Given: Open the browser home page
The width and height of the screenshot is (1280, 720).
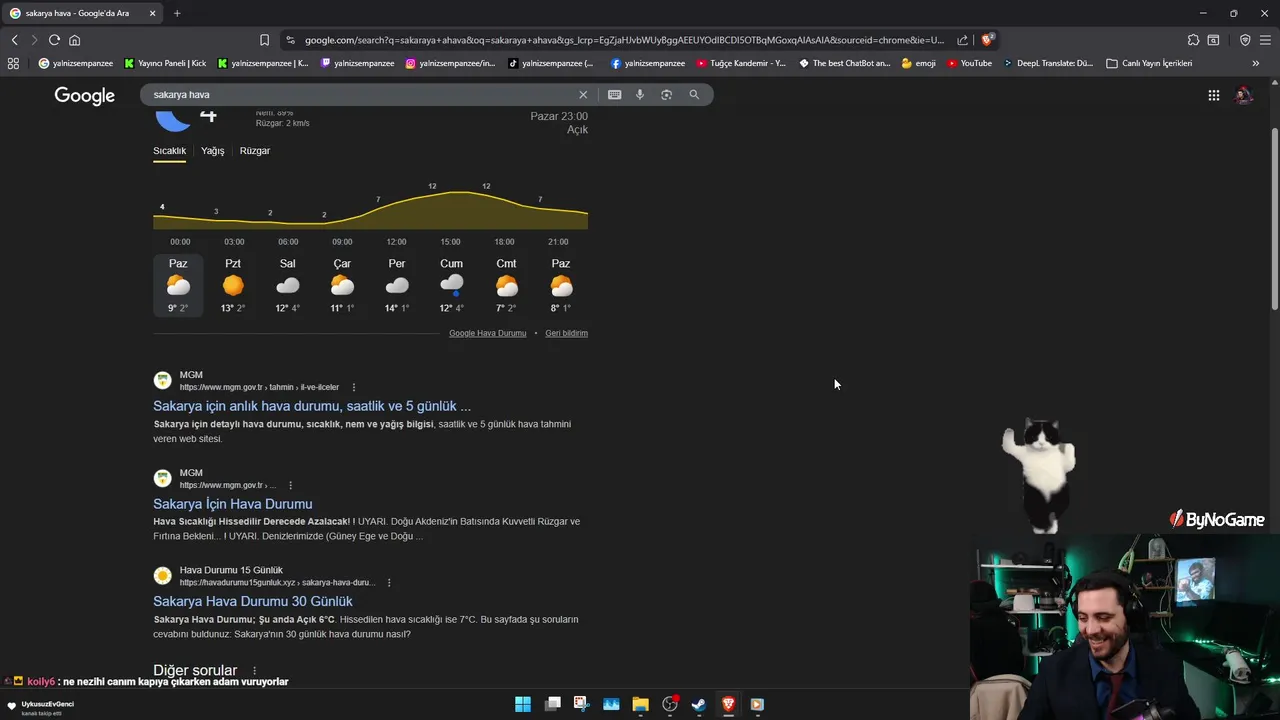Looking at the screenshot, I should 74,40.
